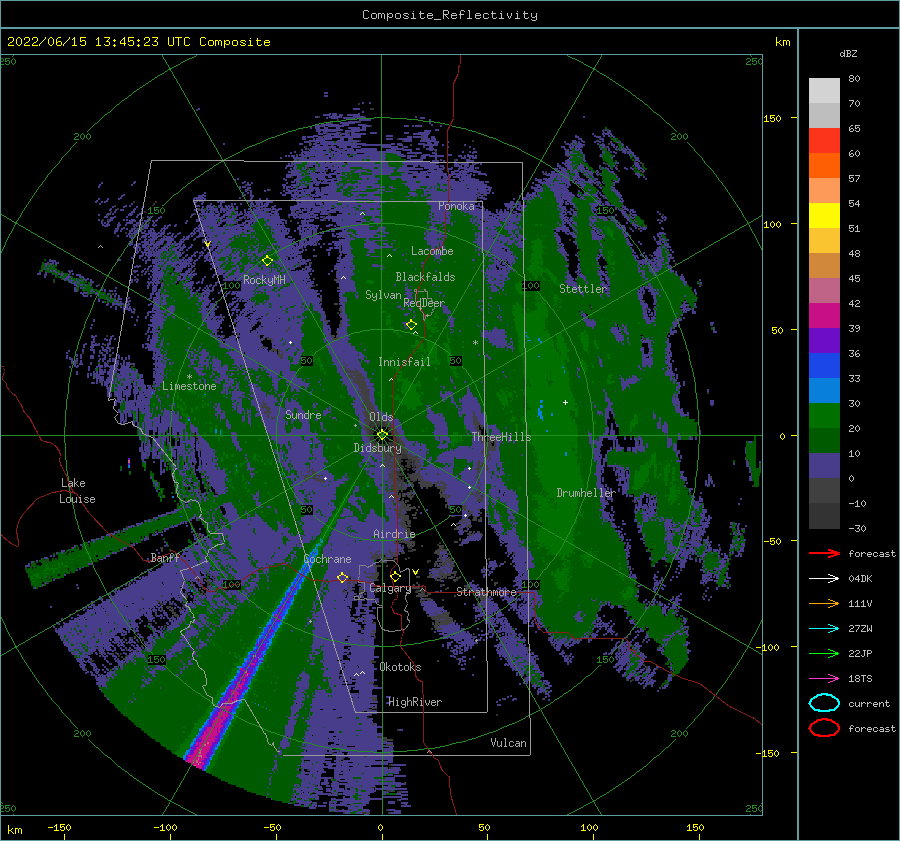Click the 'current' legend text
This screenshot has height=841, width=900.
[869, 703]
